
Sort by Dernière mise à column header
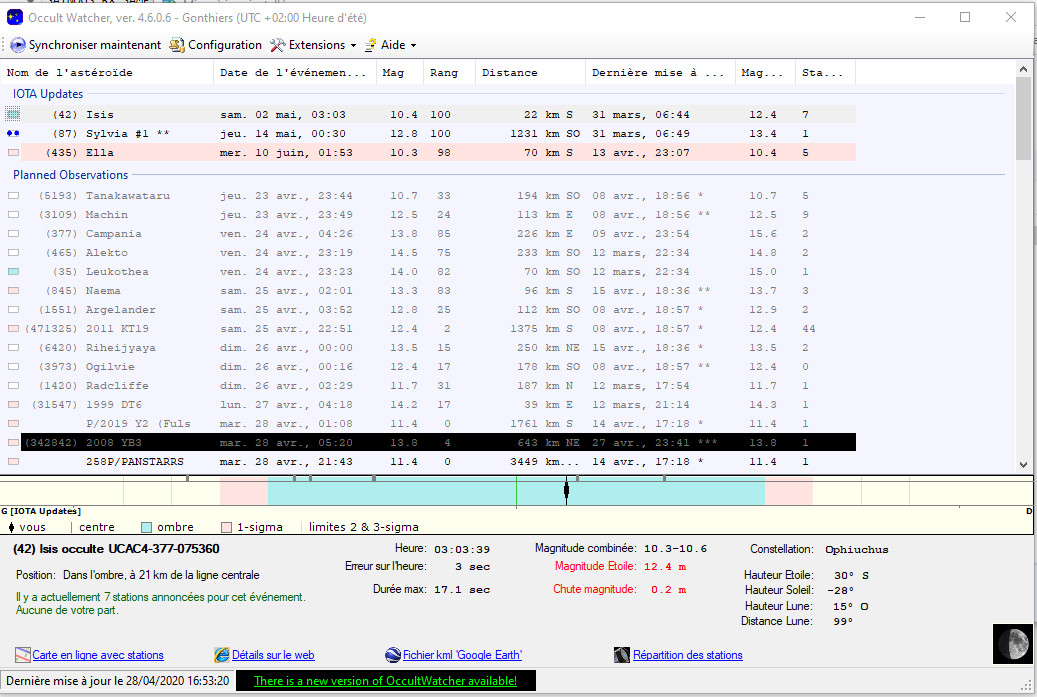(660, 73)
